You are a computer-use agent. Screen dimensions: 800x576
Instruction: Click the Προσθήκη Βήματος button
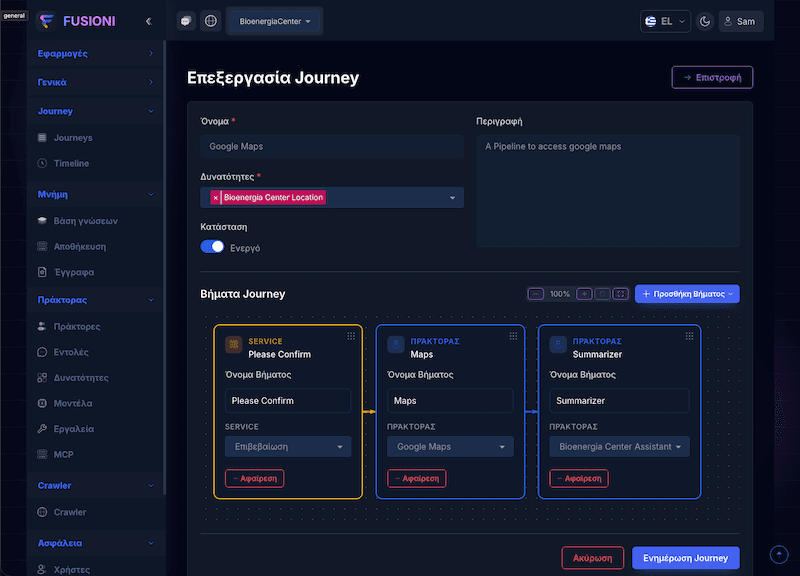click(687, 294)
